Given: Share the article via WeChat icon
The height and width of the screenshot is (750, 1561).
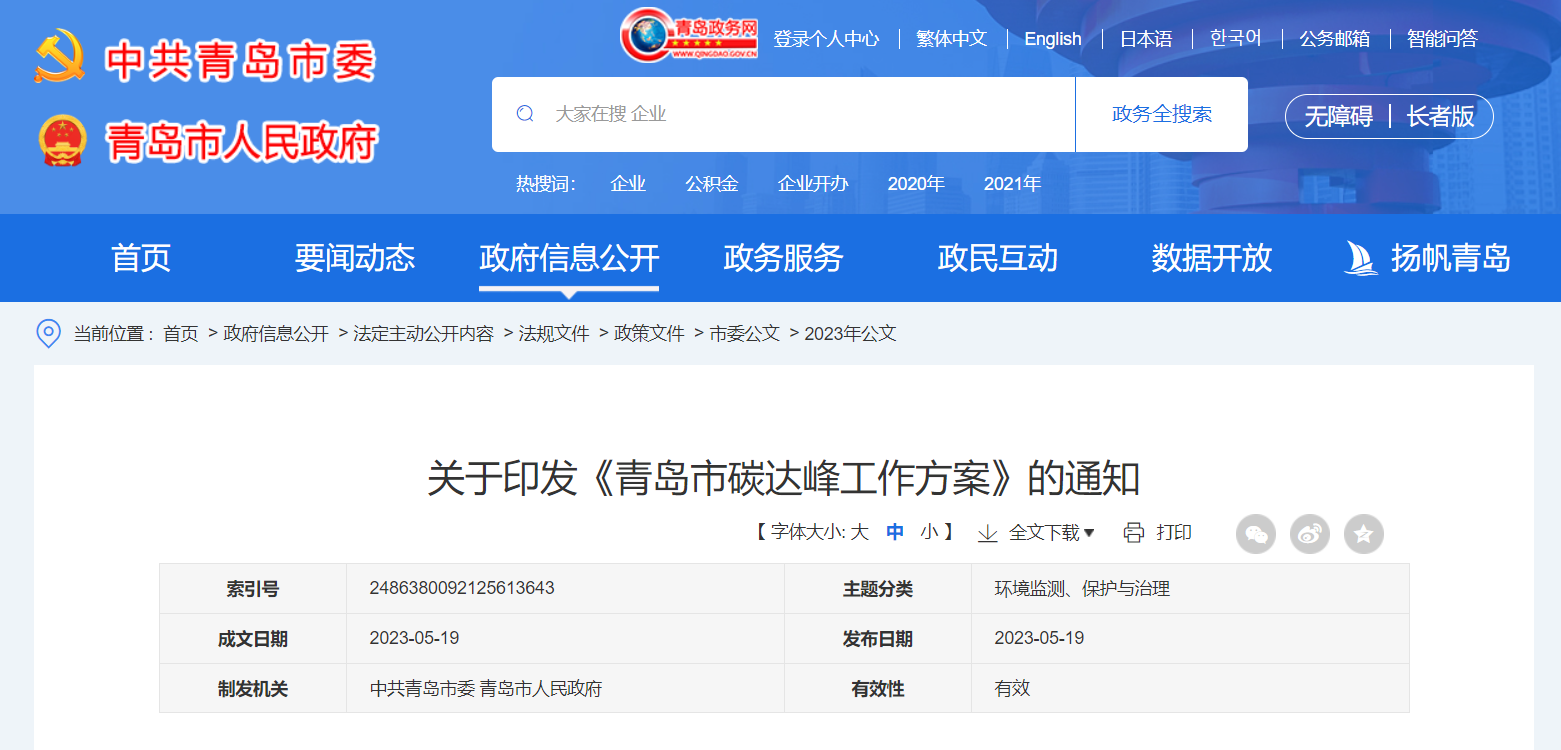Looking at the screenshot, I should (1256, 534).
